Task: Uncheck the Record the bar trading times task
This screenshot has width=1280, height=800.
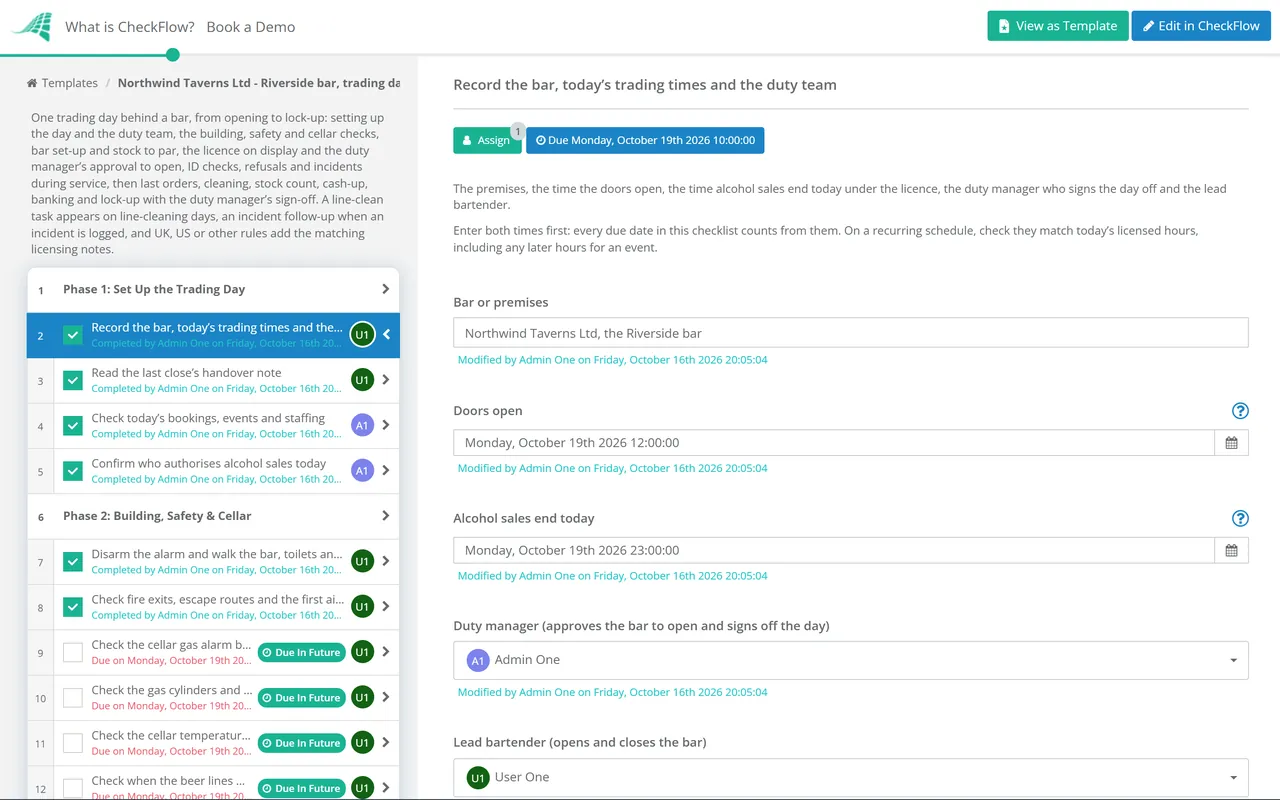Action: point(73,335)
